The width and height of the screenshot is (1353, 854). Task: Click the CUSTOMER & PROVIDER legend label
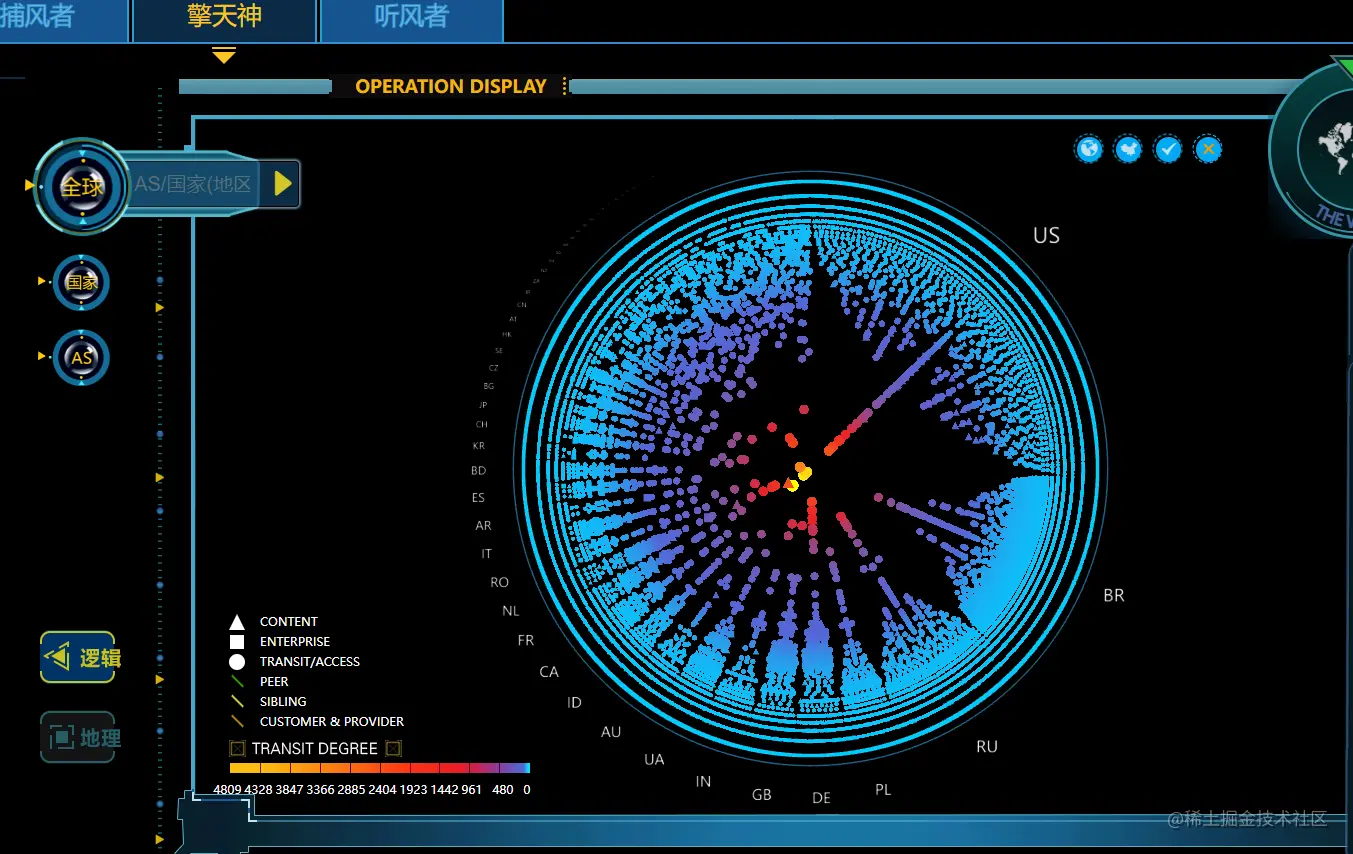coord(332,722)
